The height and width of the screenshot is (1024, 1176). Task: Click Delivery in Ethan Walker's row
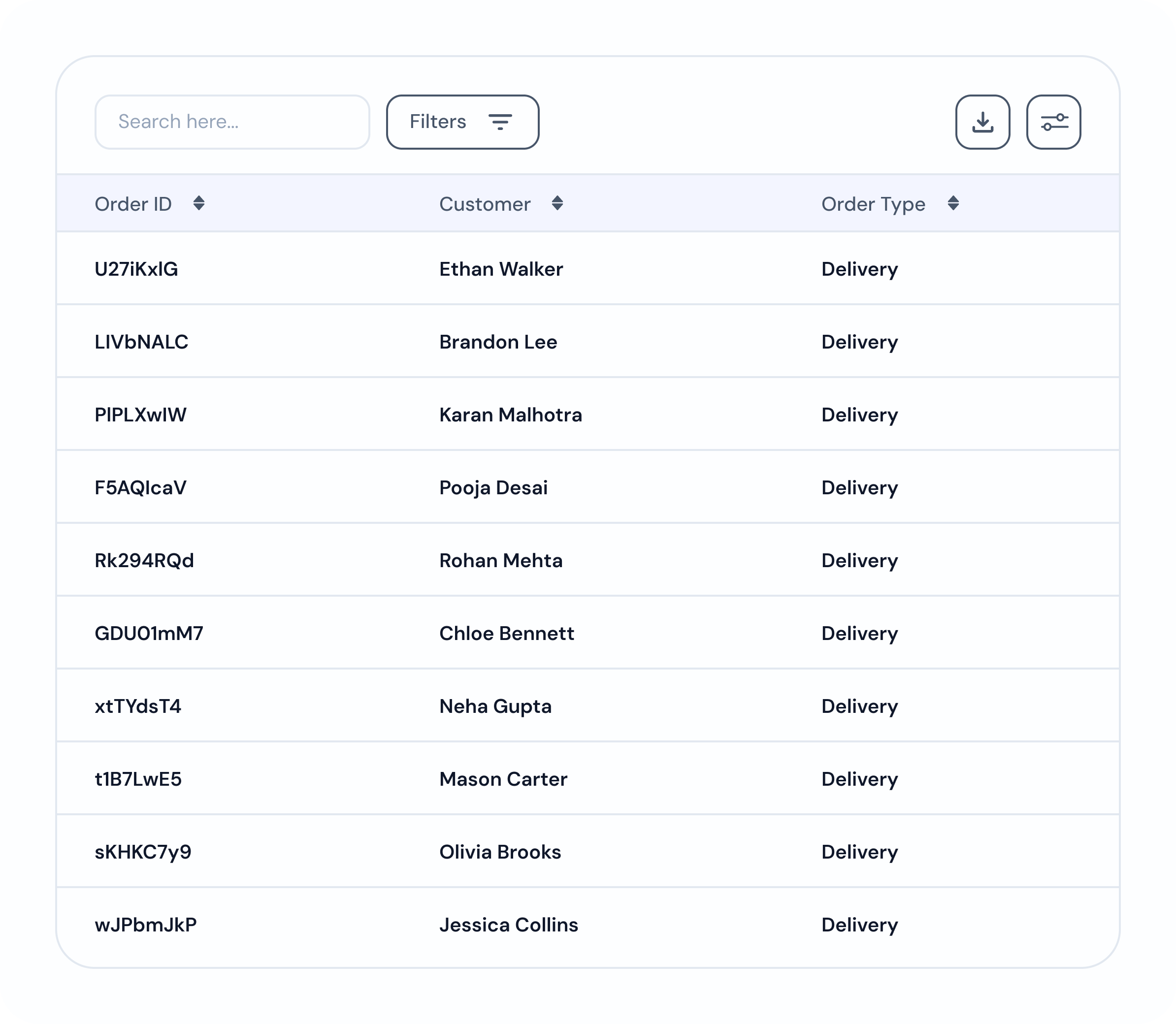pos(859,269)
